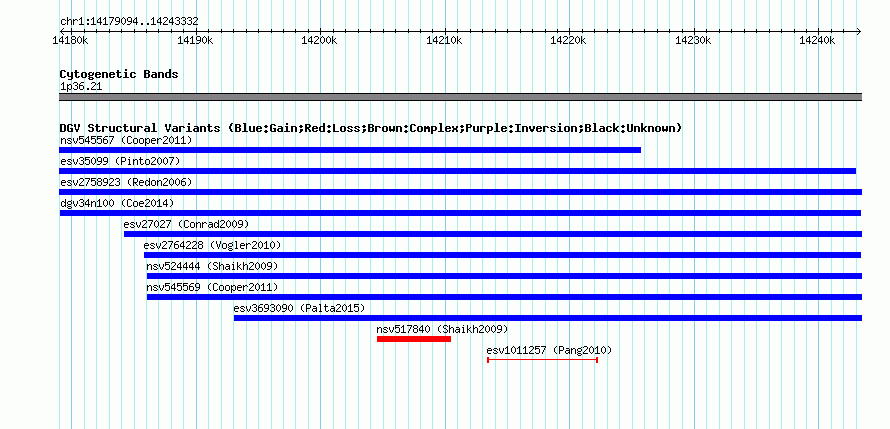Click the 14240k ruler label
This screenshot has width=890, height=429.
point(817,40)
